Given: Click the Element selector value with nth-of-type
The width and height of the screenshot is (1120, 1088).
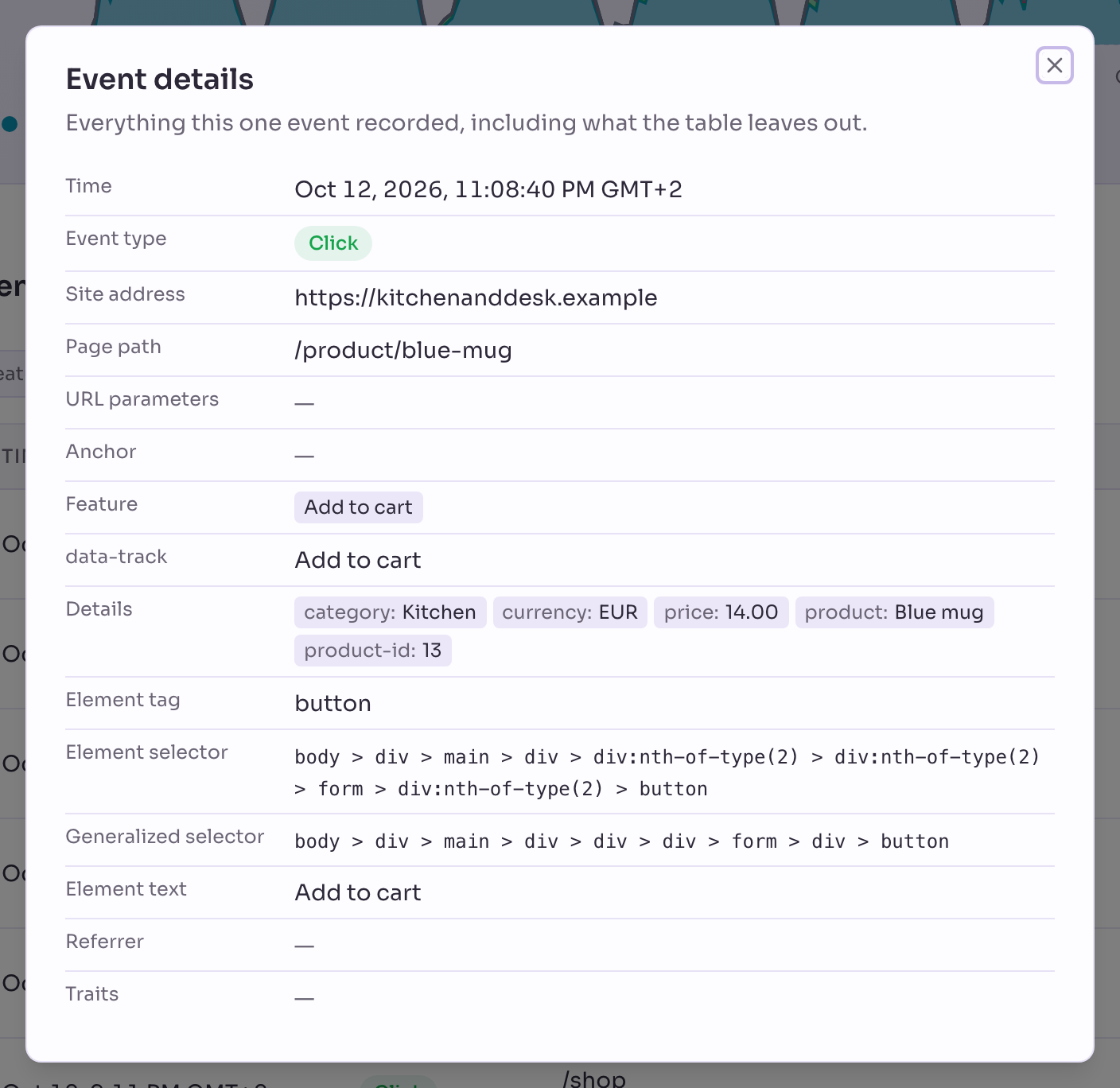Looking at the screenshot, I should pos(667,772).
